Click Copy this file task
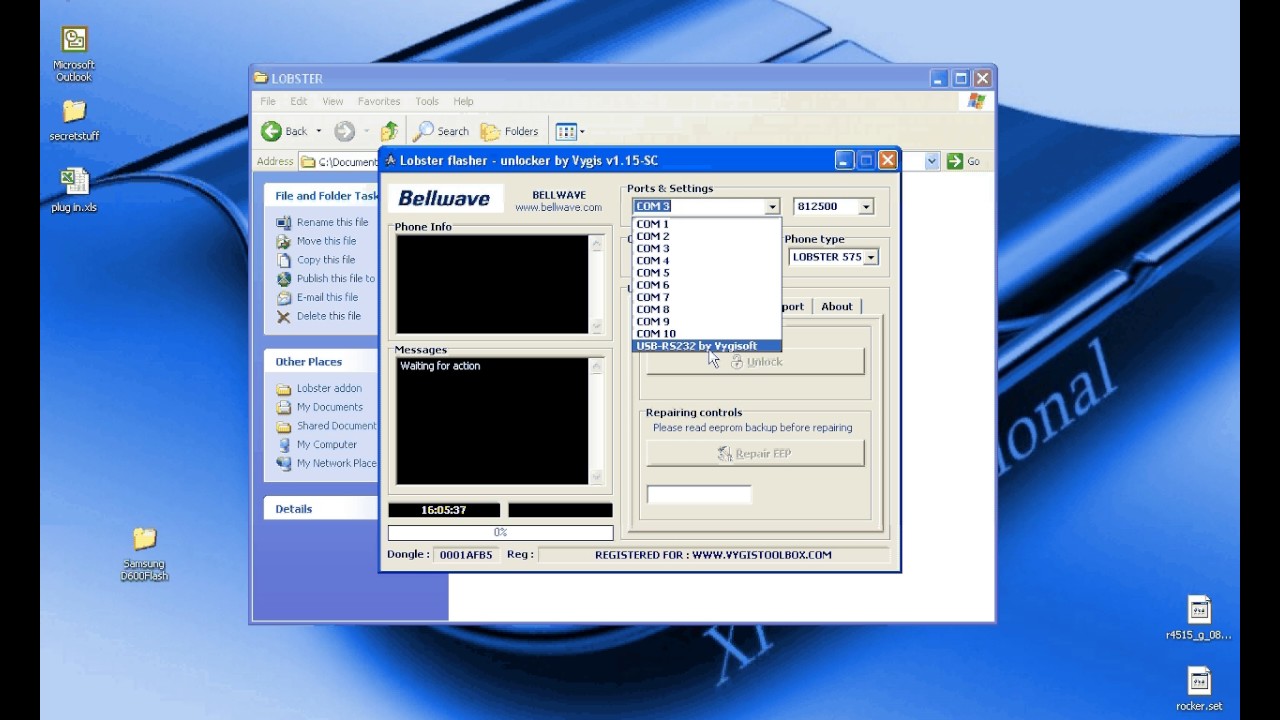 [x=316, y=260]
